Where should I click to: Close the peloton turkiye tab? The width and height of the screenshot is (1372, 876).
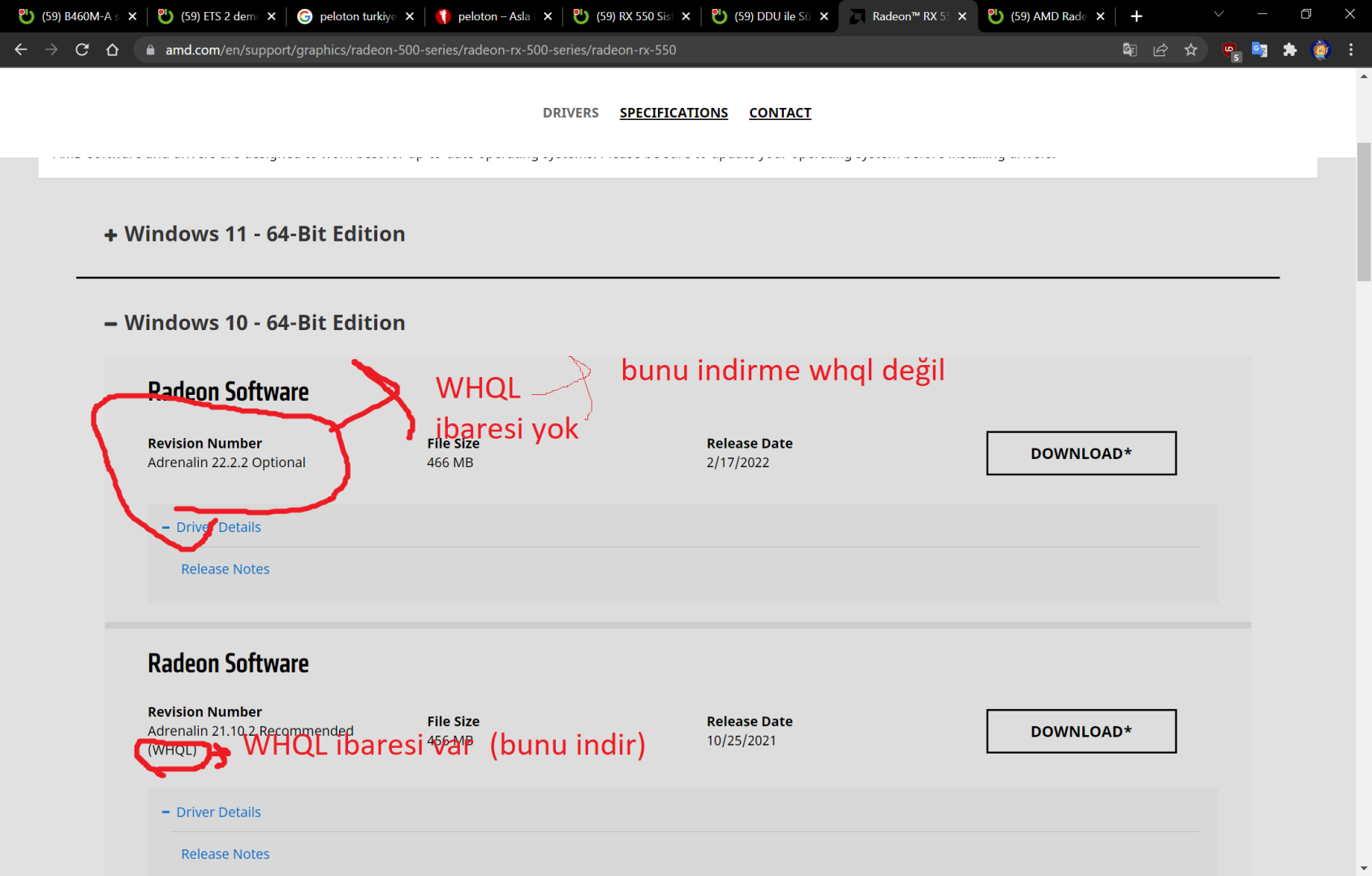click(410, 16)
